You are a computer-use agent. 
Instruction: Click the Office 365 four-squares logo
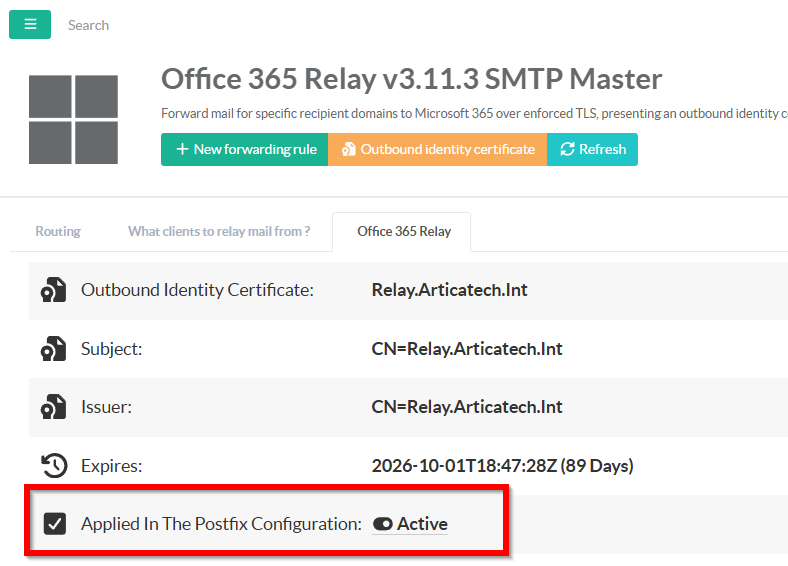click(73, 120)
